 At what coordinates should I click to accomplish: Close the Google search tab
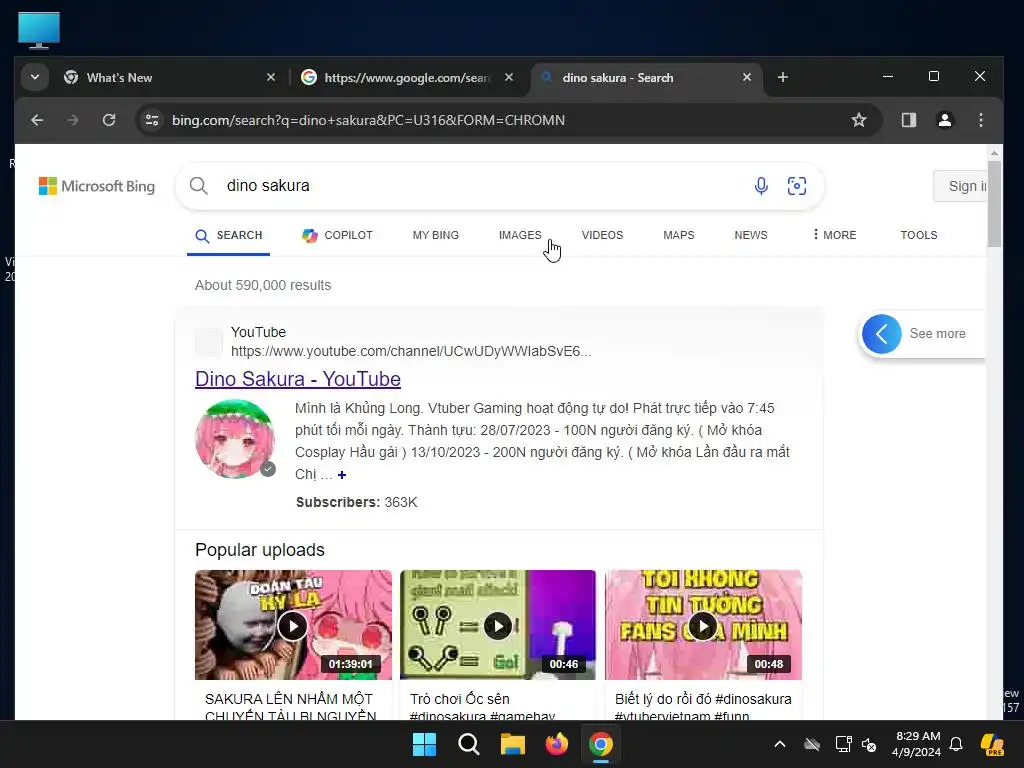509,78
